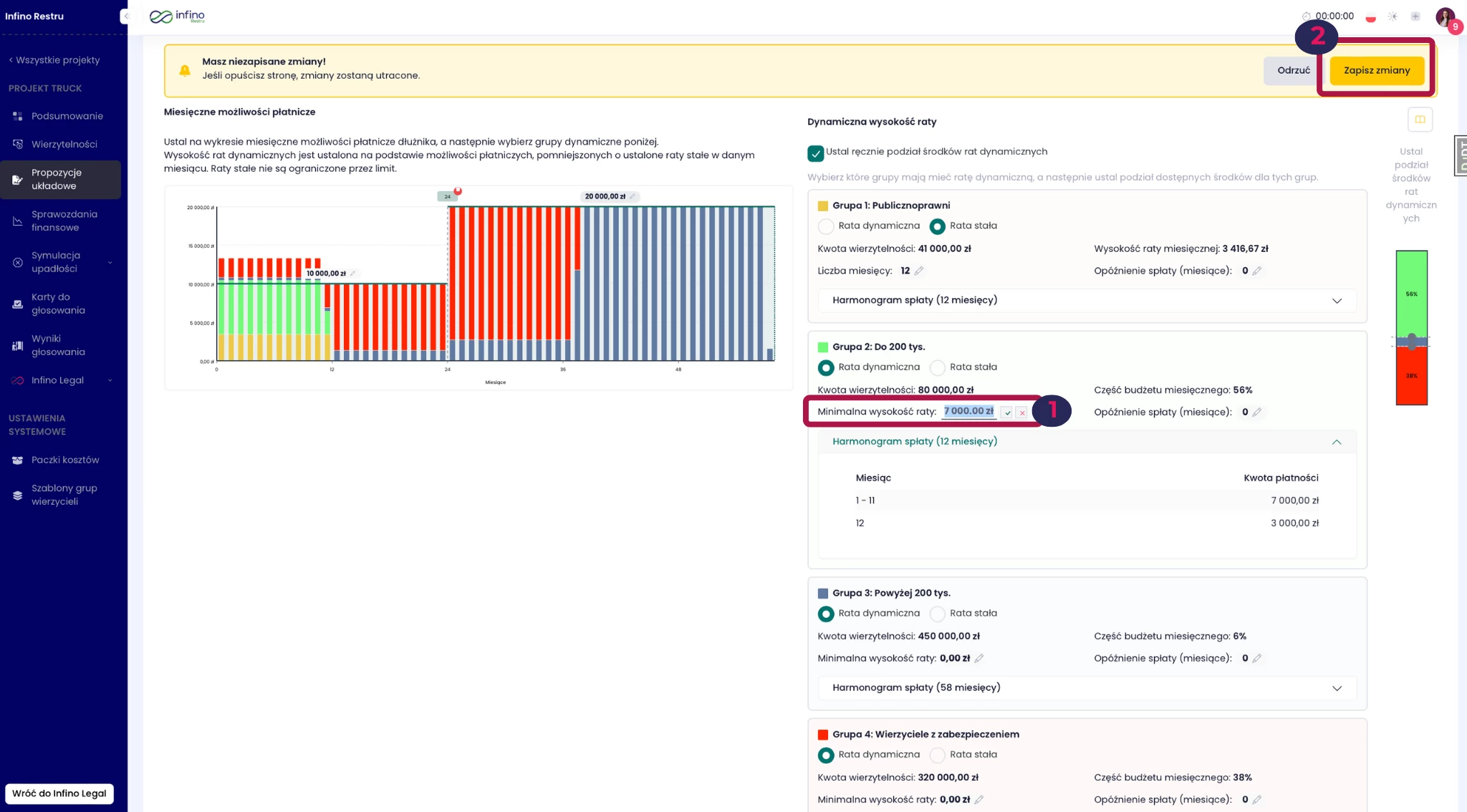Image resolution: width=1467 pixels, height=812 pixels.
Task: Click the Polish flag language icon
Action: (1370, 16)
